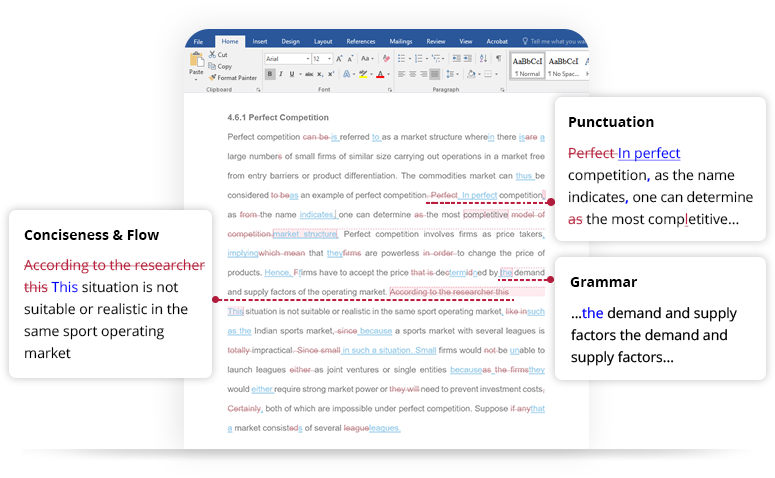775x478 pixels.
Task: Increase the font size
Action: tap(339, 59)
